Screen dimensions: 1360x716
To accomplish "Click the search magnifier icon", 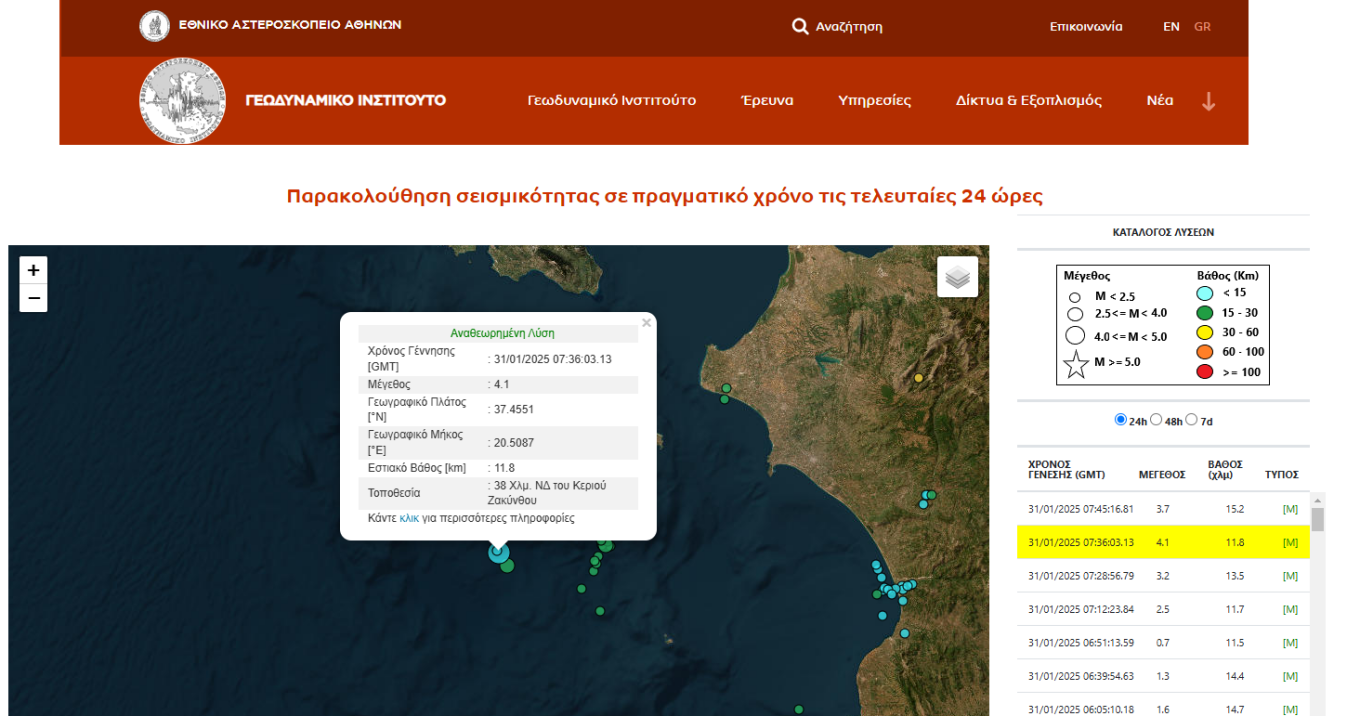I will 800,27.
